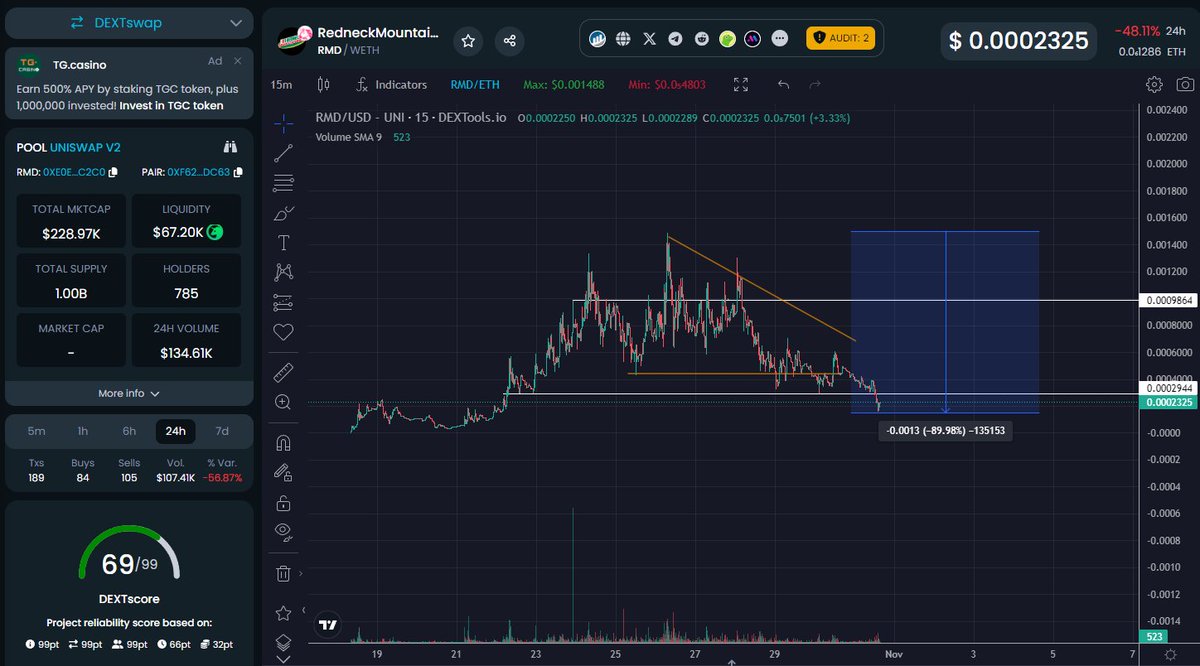Open the project's Reddit link
Viewport: 1200px width, 666px height.
coord(702,39)
